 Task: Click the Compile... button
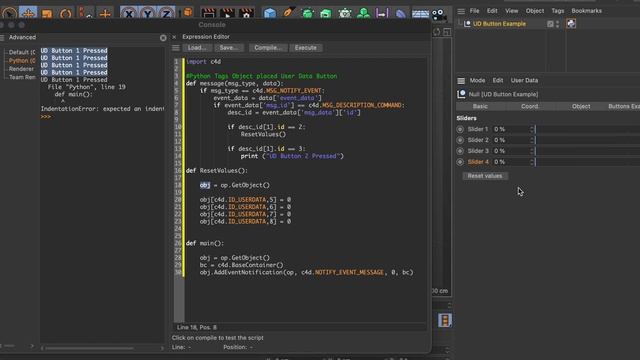268,48
